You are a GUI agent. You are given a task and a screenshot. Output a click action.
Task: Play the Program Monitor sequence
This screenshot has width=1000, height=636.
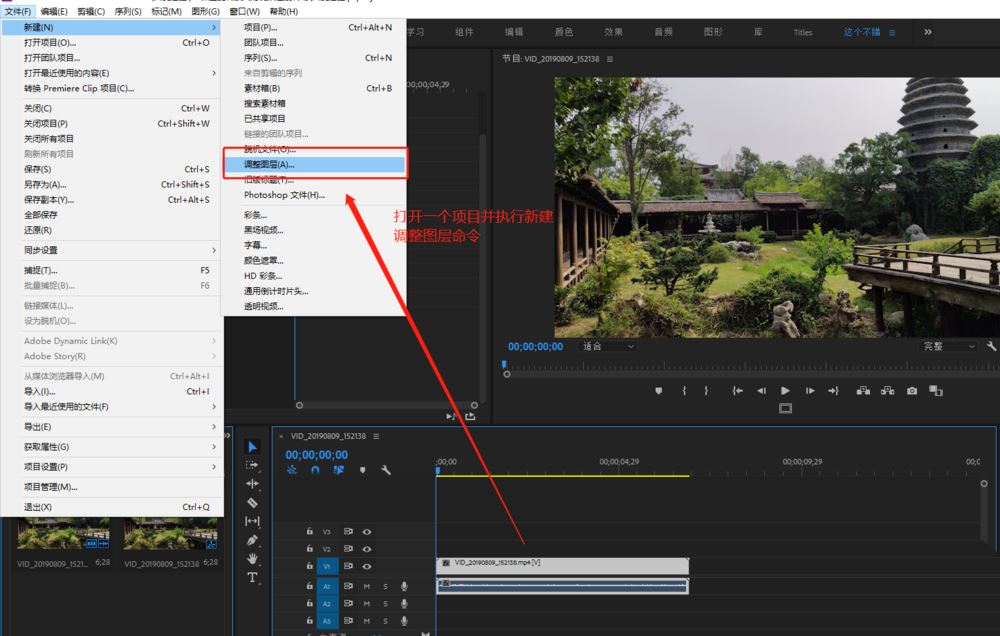[x=786, y=390]
